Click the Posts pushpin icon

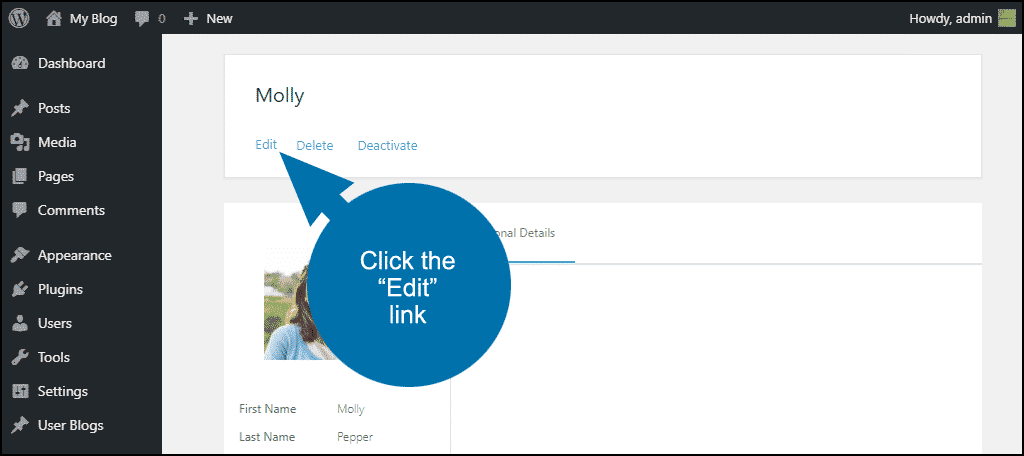(20, 108)
